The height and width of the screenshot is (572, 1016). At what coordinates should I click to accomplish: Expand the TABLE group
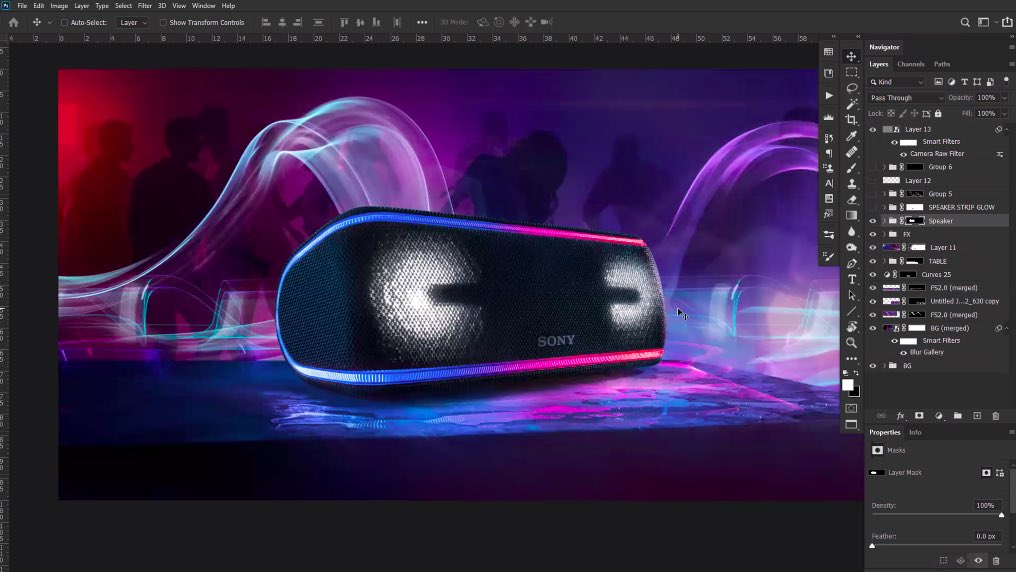click(x=884, y=261)
